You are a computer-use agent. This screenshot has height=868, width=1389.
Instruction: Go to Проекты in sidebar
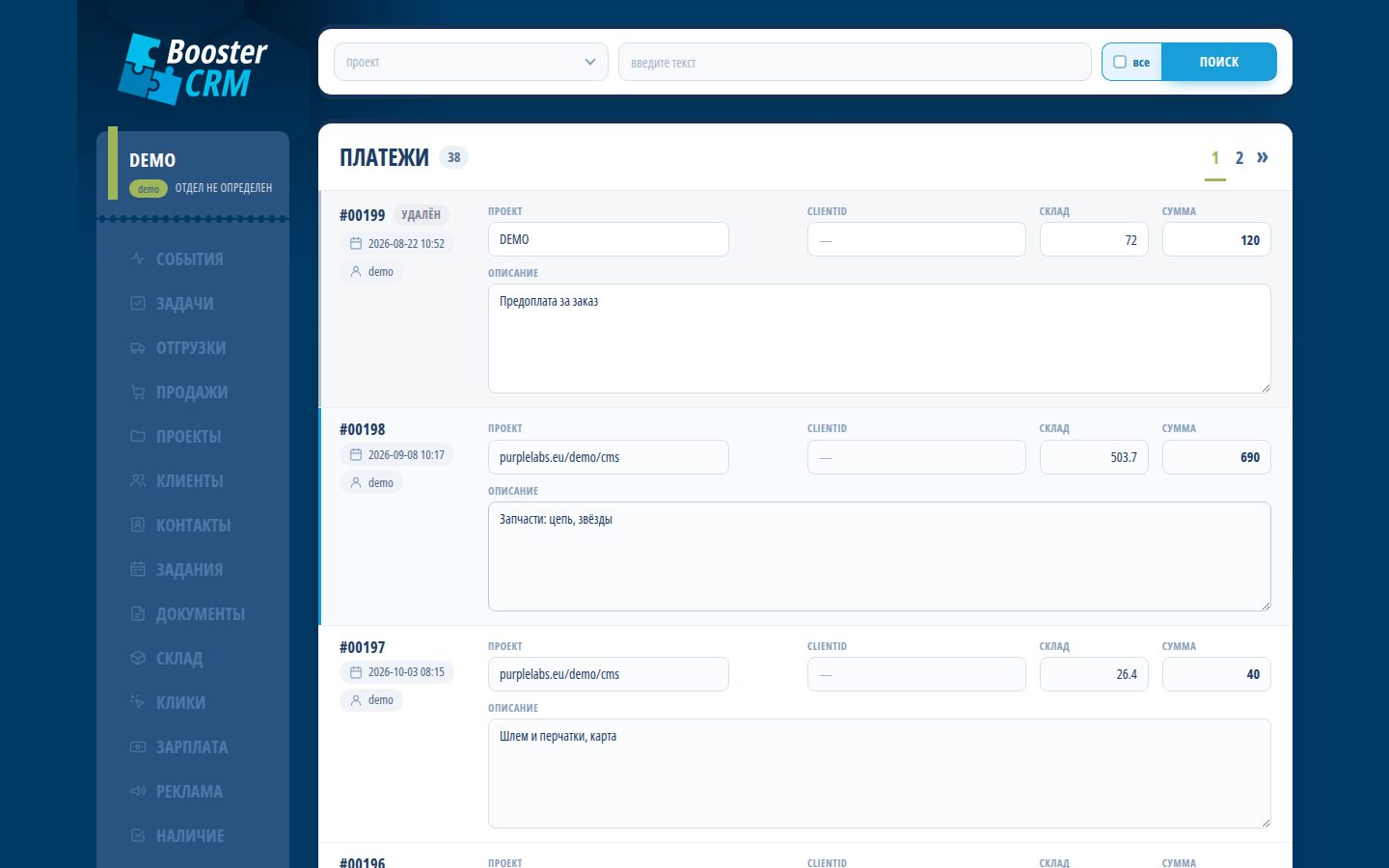coord(189,436)
